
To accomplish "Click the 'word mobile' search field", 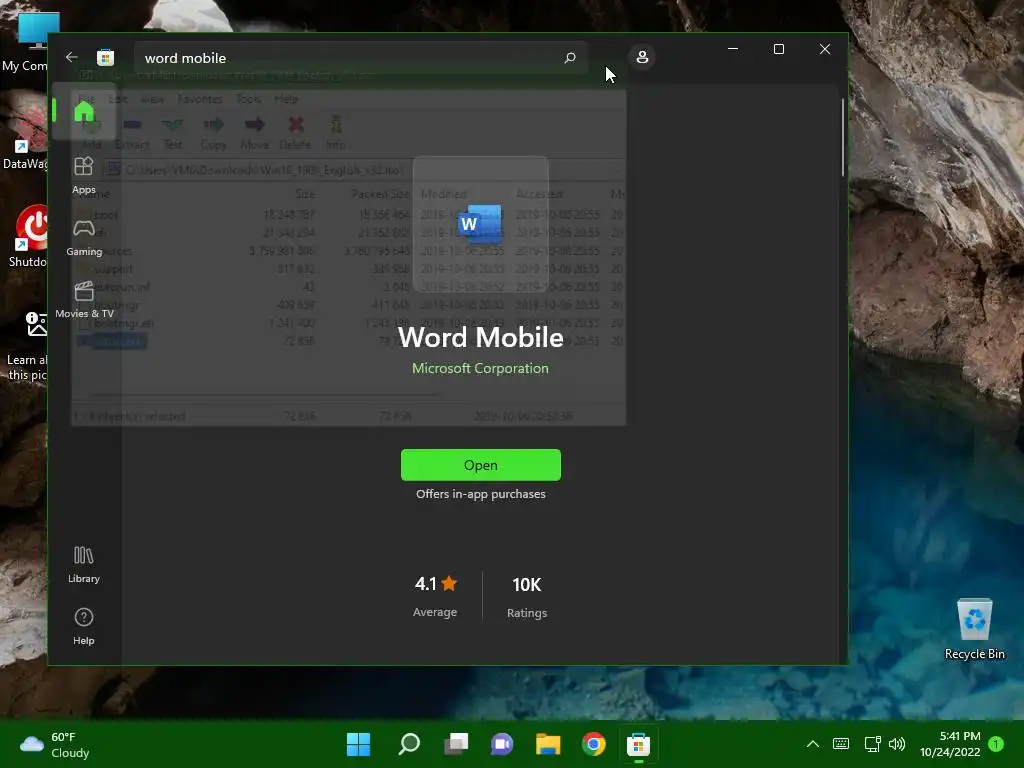I will point(361,58).
